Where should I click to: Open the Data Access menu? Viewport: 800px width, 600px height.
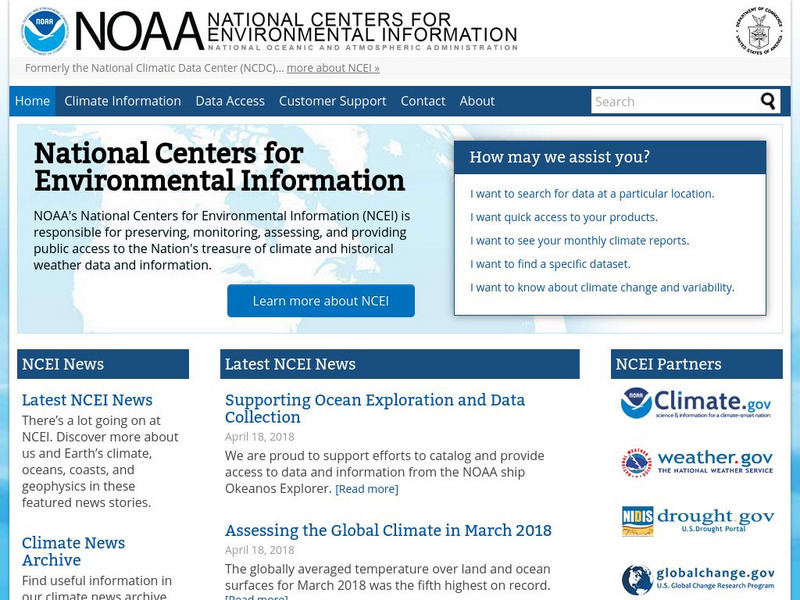230,101
